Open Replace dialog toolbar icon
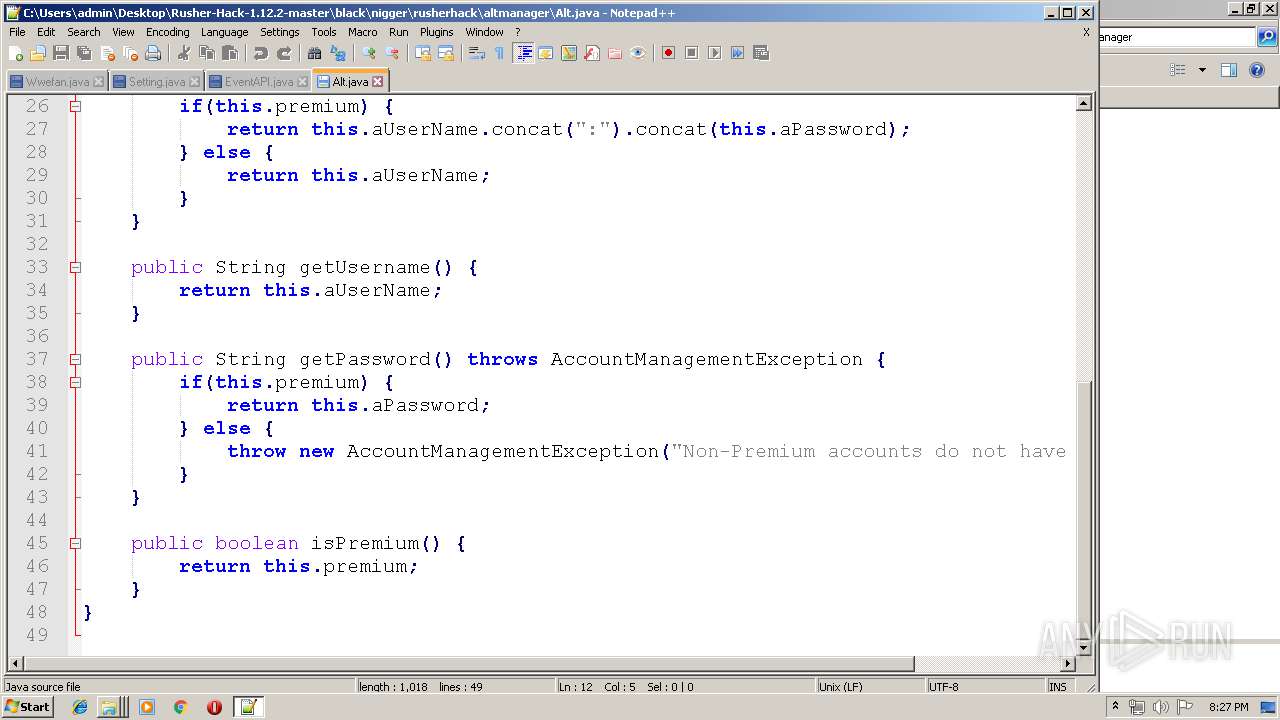The width and height of the screenshot is (1280, 720). tap(338, 53)
